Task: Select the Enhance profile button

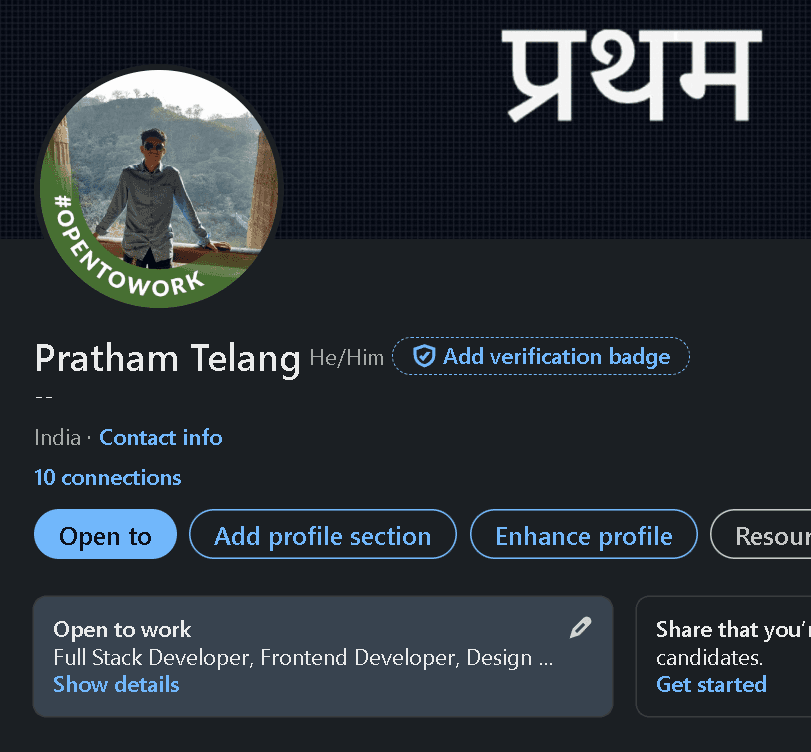Action: pos(584,535)
